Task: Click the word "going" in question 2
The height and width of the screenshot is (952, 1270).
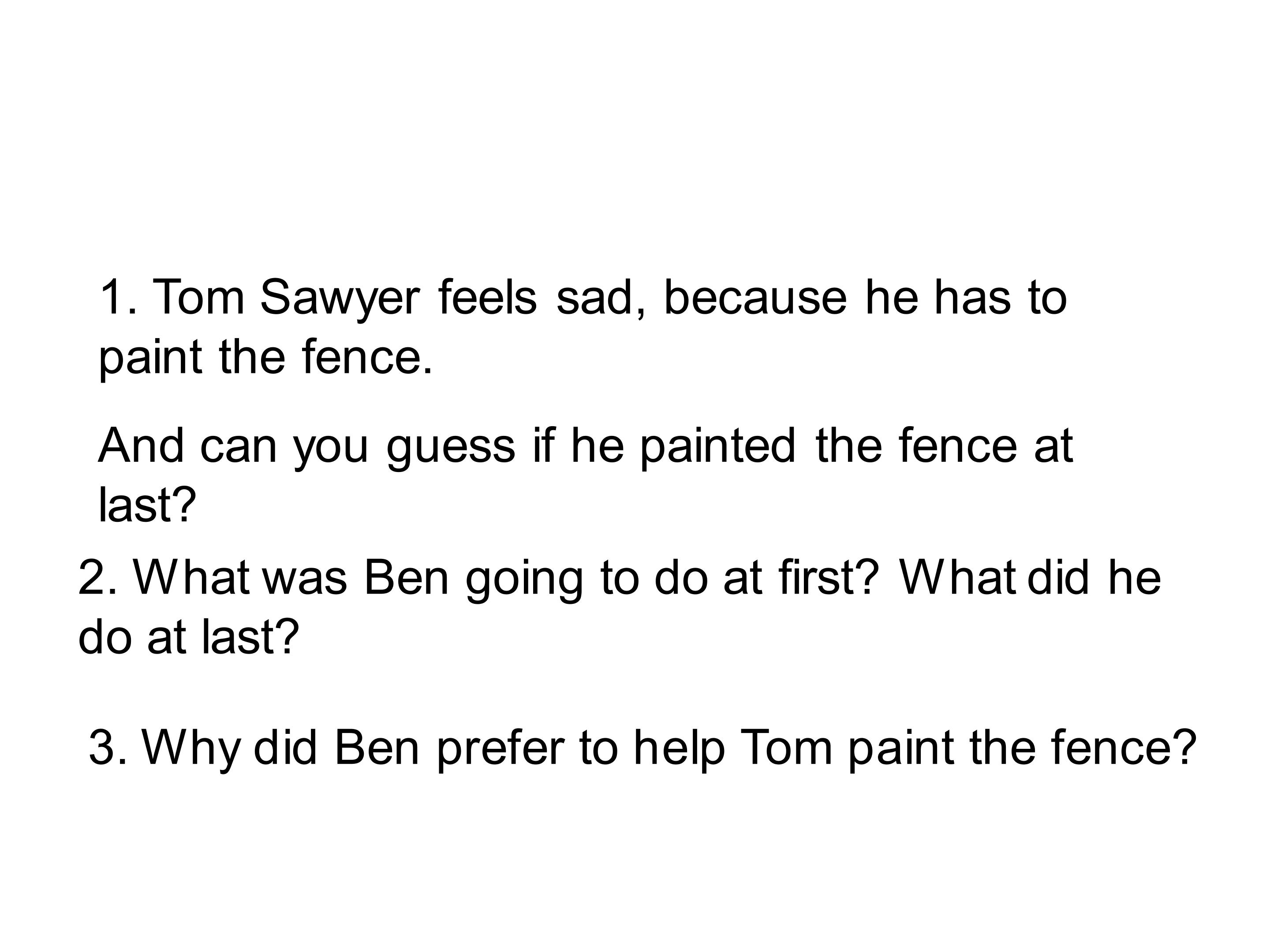Action: point(524,578)
